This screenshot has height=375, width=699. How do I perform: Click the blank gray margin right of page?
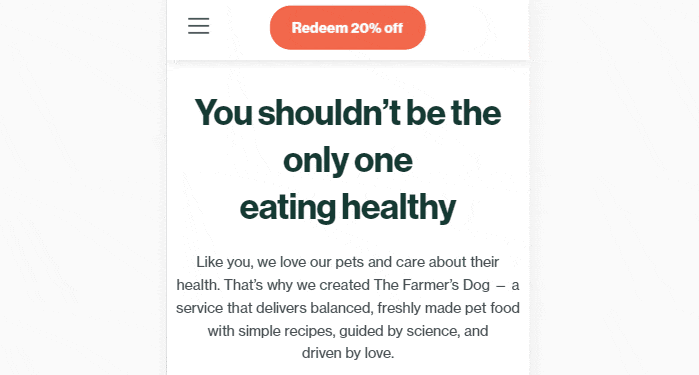point(614,187)
